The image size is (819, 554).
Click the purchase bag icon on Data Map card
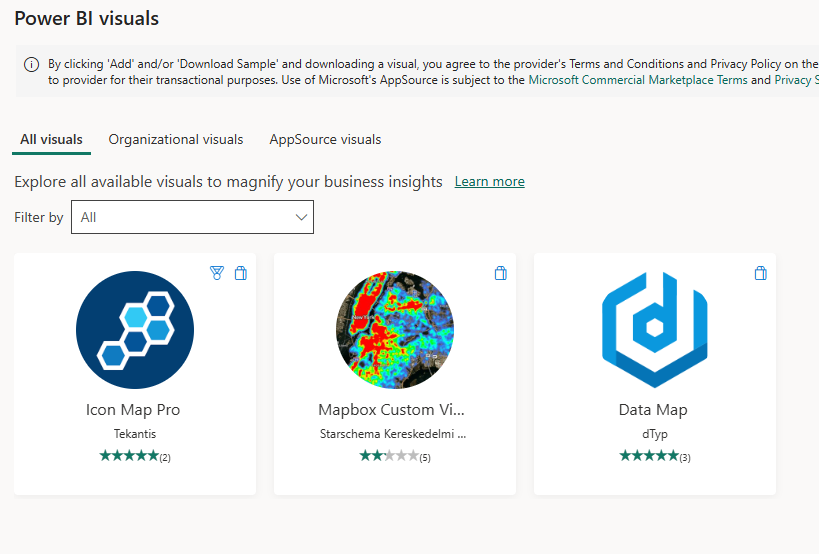760,273
